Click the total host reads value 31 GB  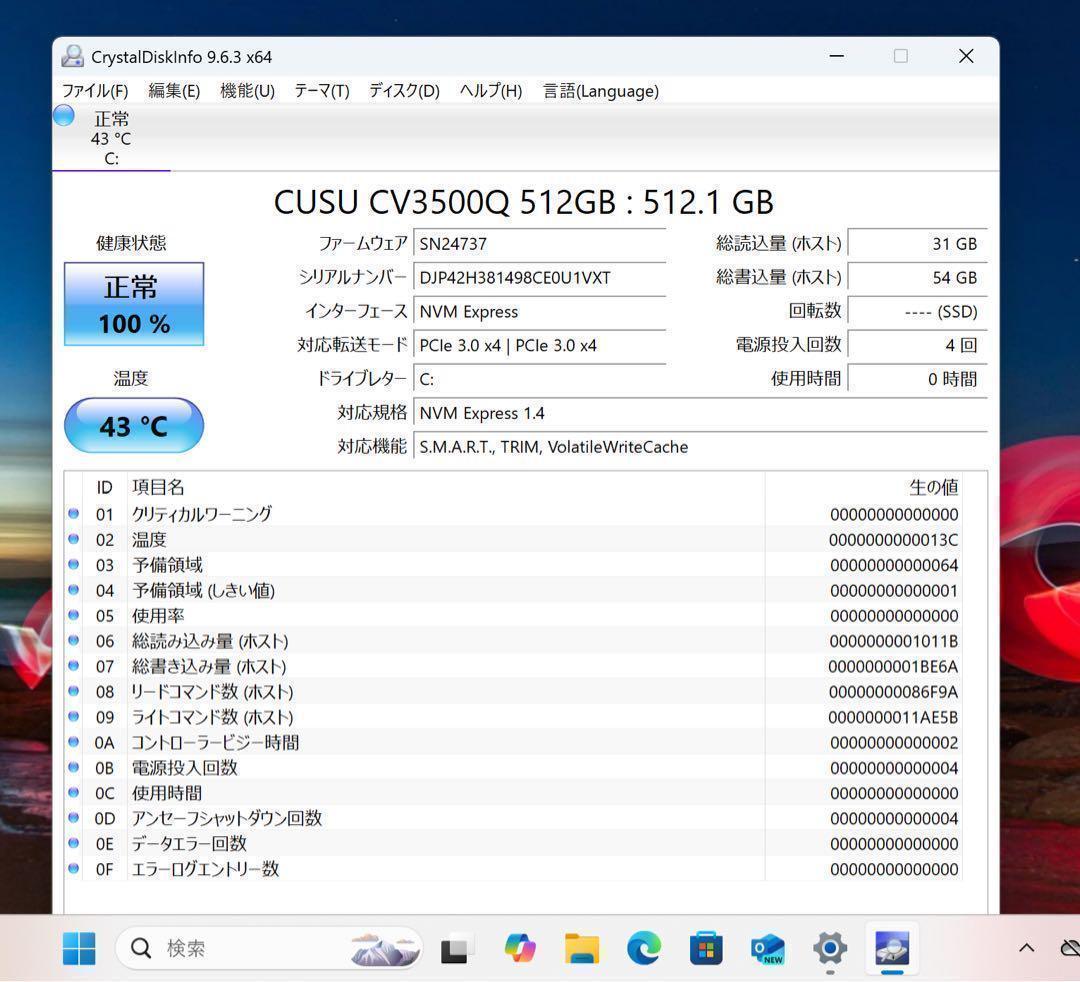(x=917, y=244)
